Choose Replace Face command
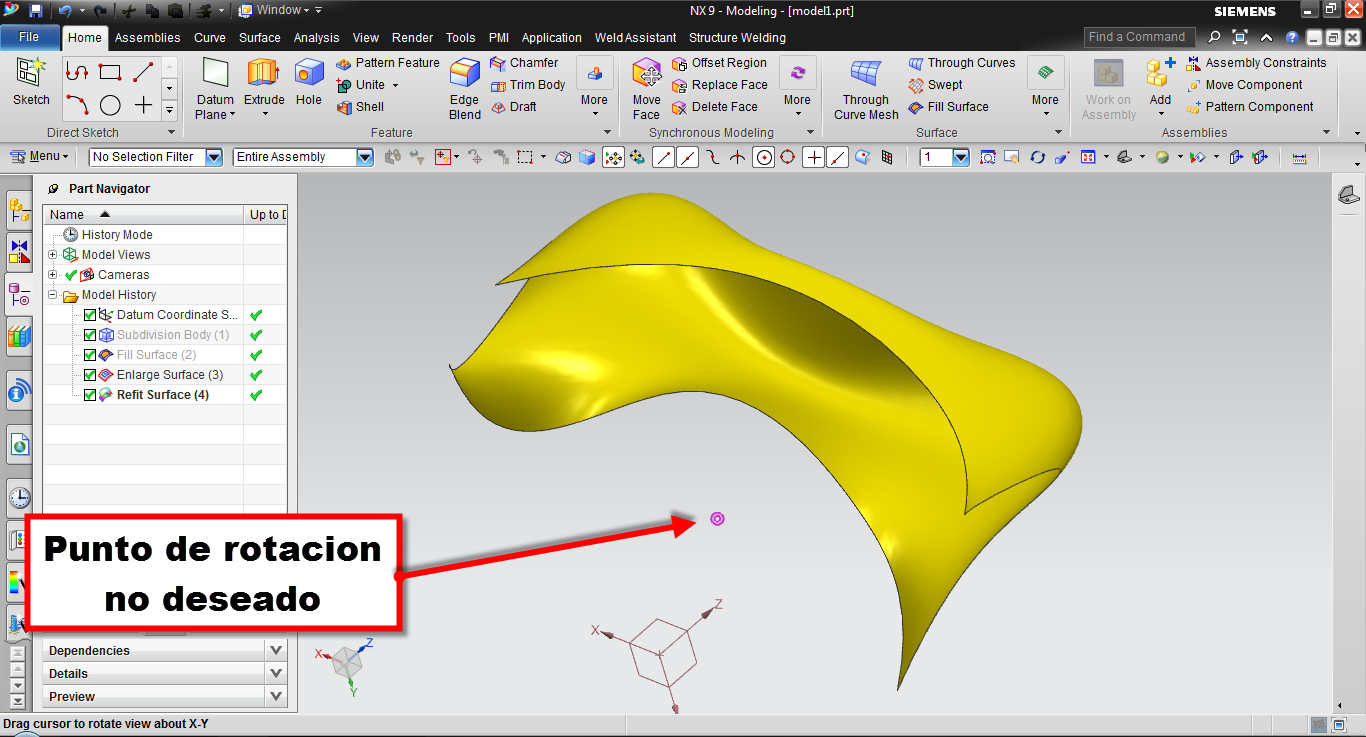 point(720,85)
